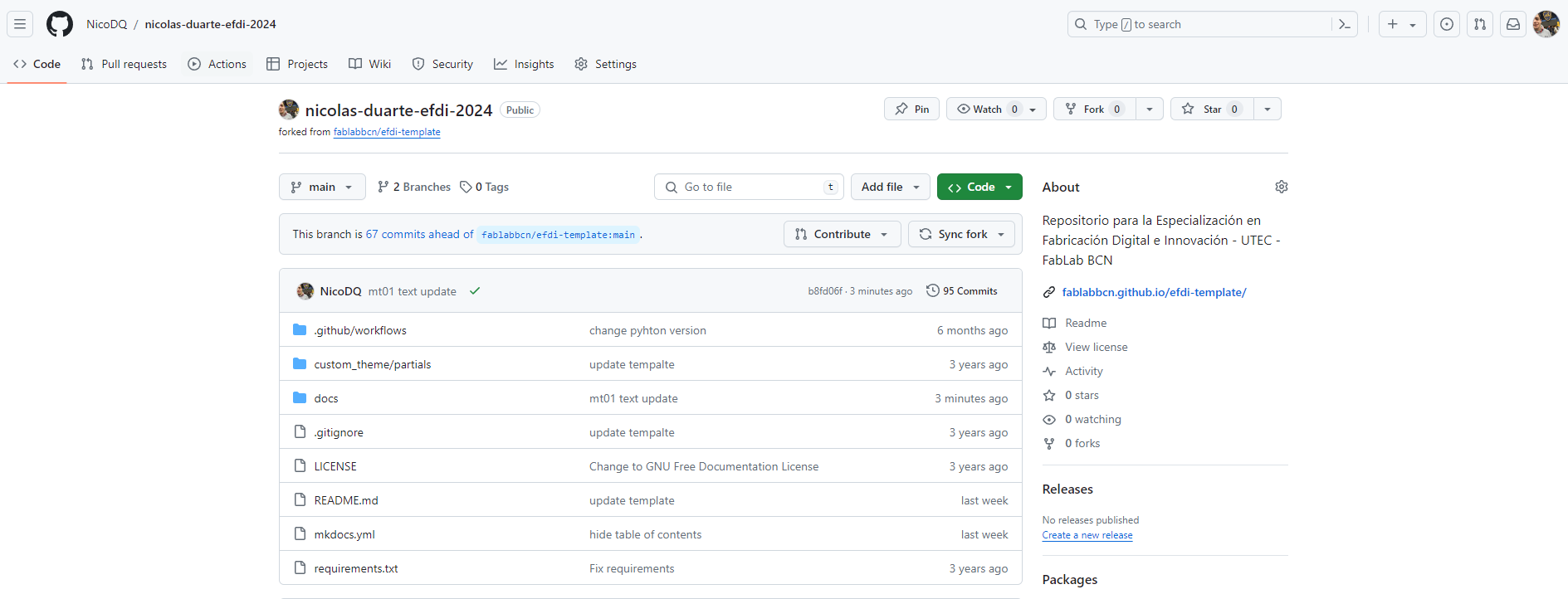View 0 forks link
This screenshot has width=1568, height=599.
point(1082,443)
